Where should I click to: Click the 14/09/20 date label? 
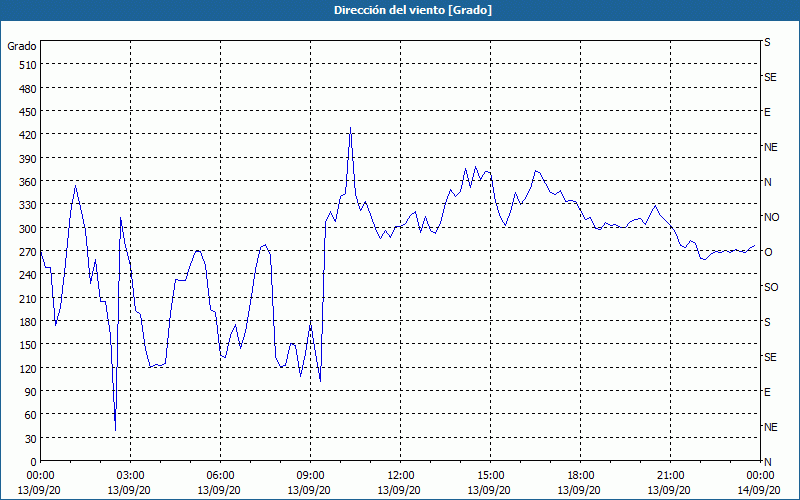[759, 490]
